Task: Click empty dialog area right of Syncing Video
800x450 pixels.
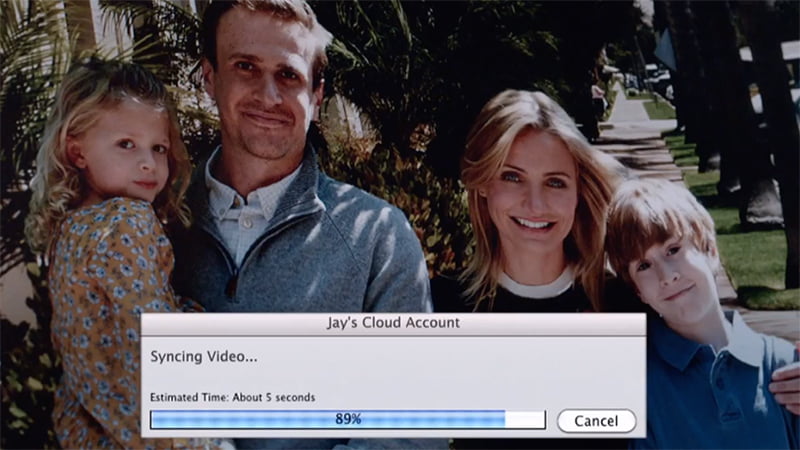Action: click(450, 358)
